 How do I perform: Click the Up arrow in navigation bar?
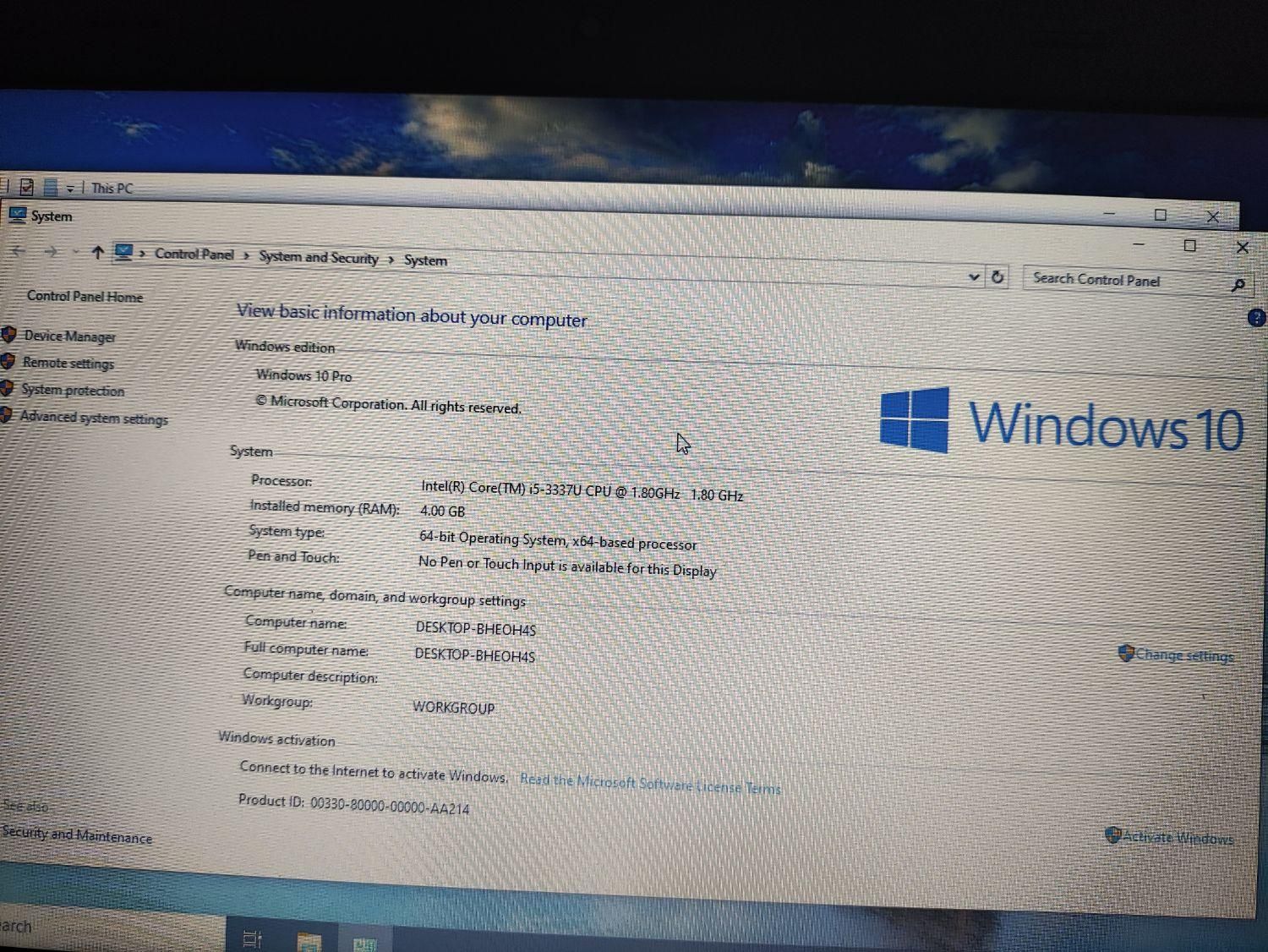pos(97,252)
